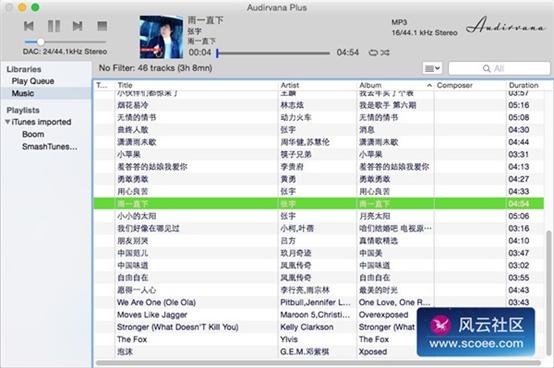Sort by Composer column header

click(x=454, y=85)
